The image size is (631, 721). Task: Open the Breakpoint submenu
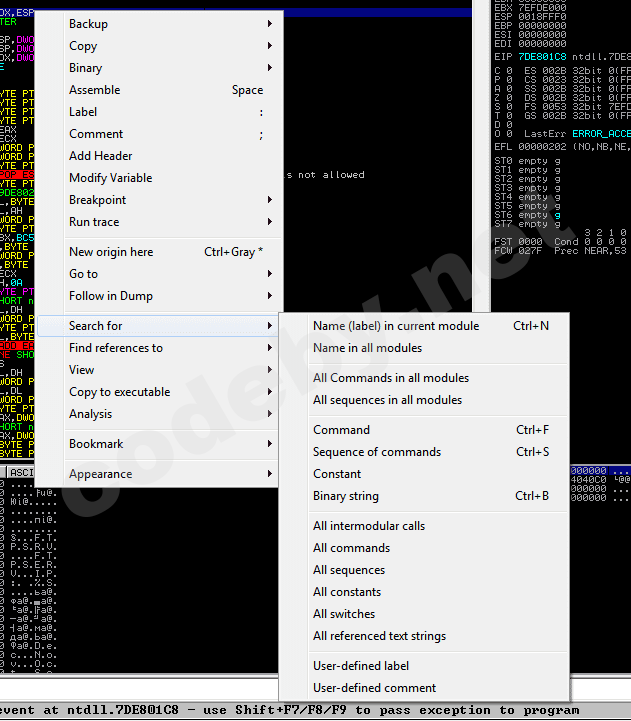pyautogui.click(x=97, y=200)
